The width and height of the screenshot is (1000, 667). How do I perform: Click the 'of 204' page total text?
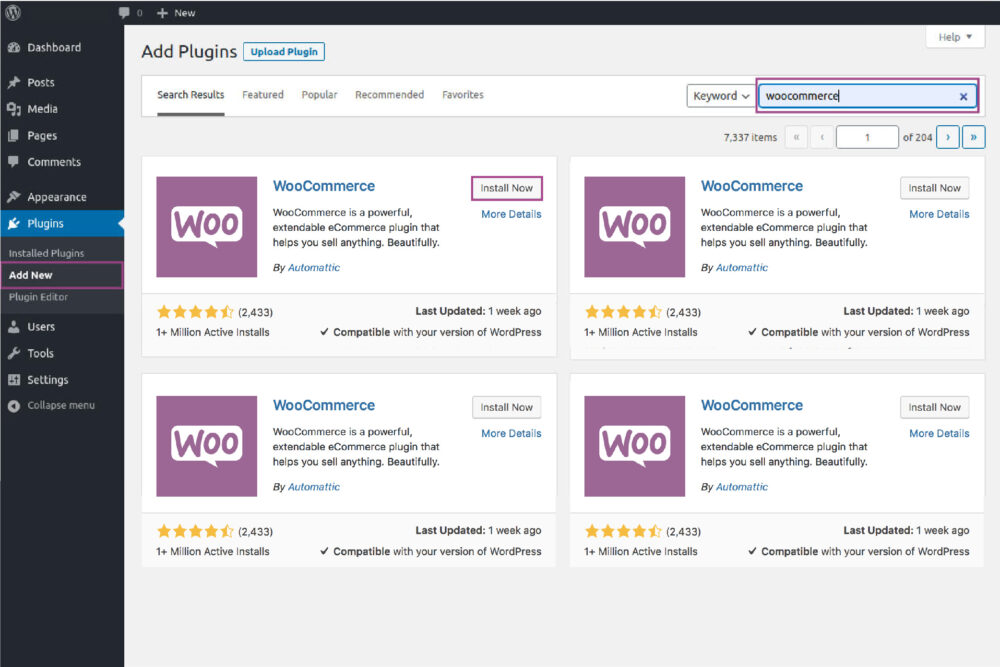pyautogui.click(x=917, y=138)
